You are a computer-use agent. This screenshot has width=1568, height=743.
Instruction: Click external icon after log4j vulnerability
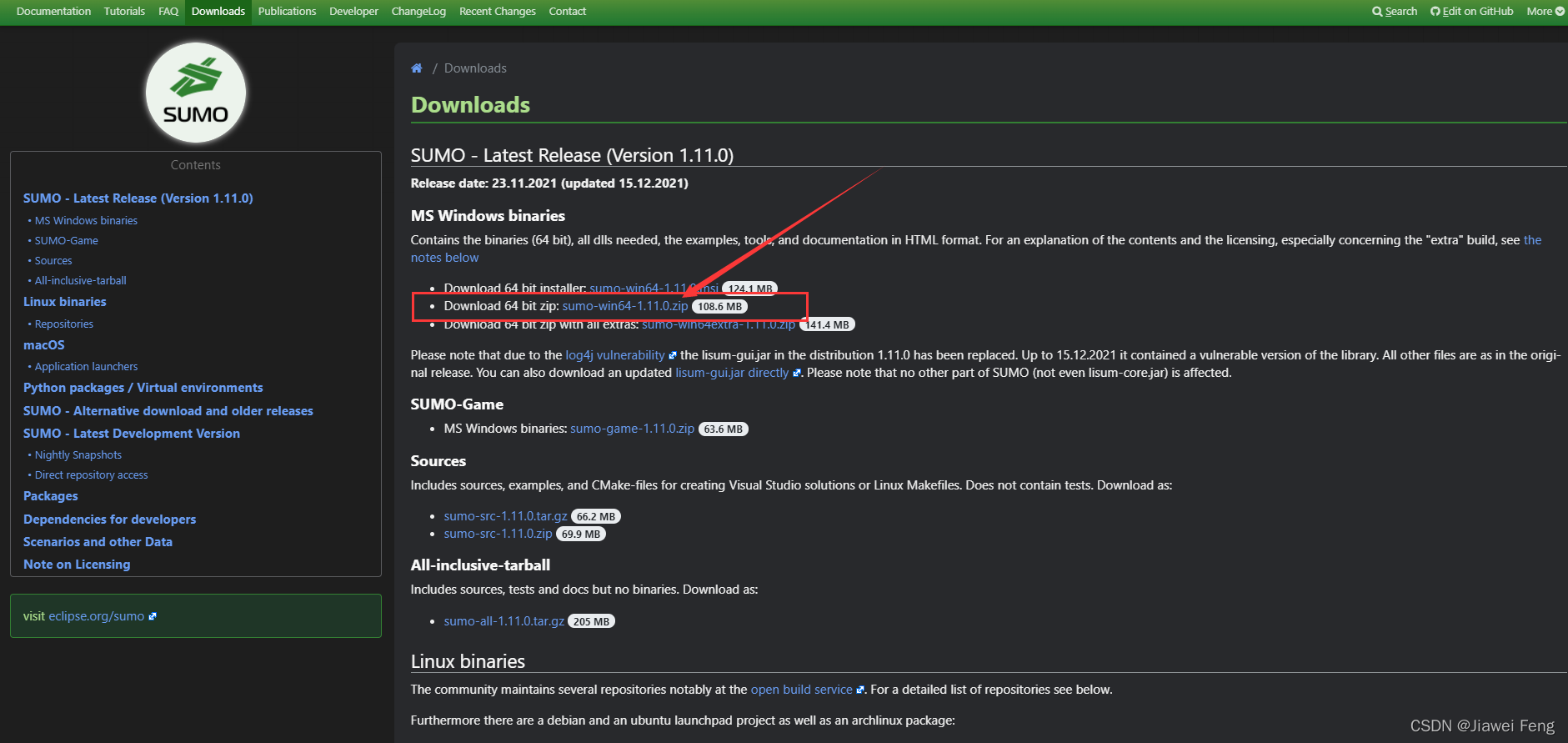pyautogui.click(x=673, y=356)
